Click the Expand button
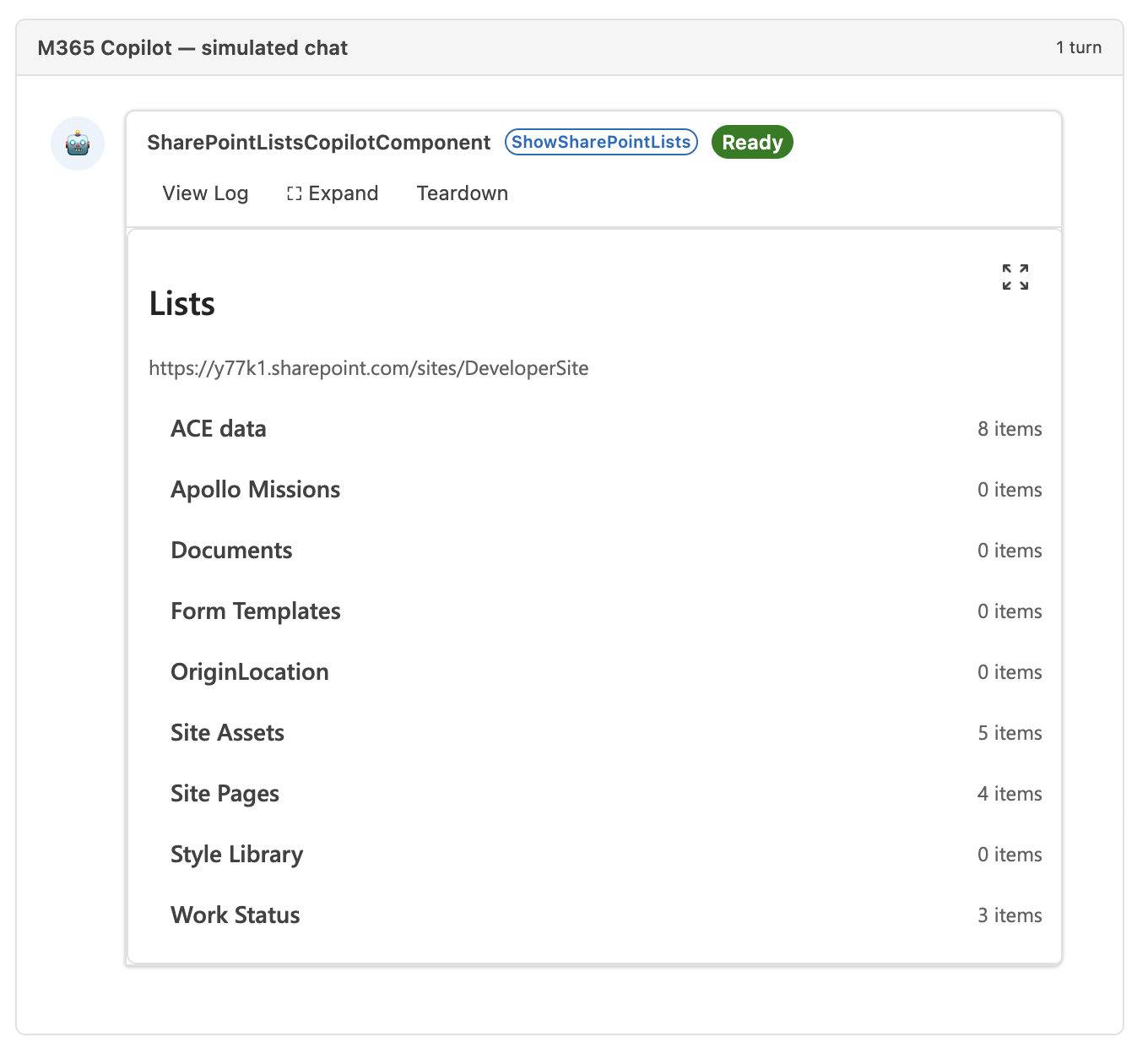Image resolution: width=1148 pixels, height=1059 pixels. coord(333,193)
